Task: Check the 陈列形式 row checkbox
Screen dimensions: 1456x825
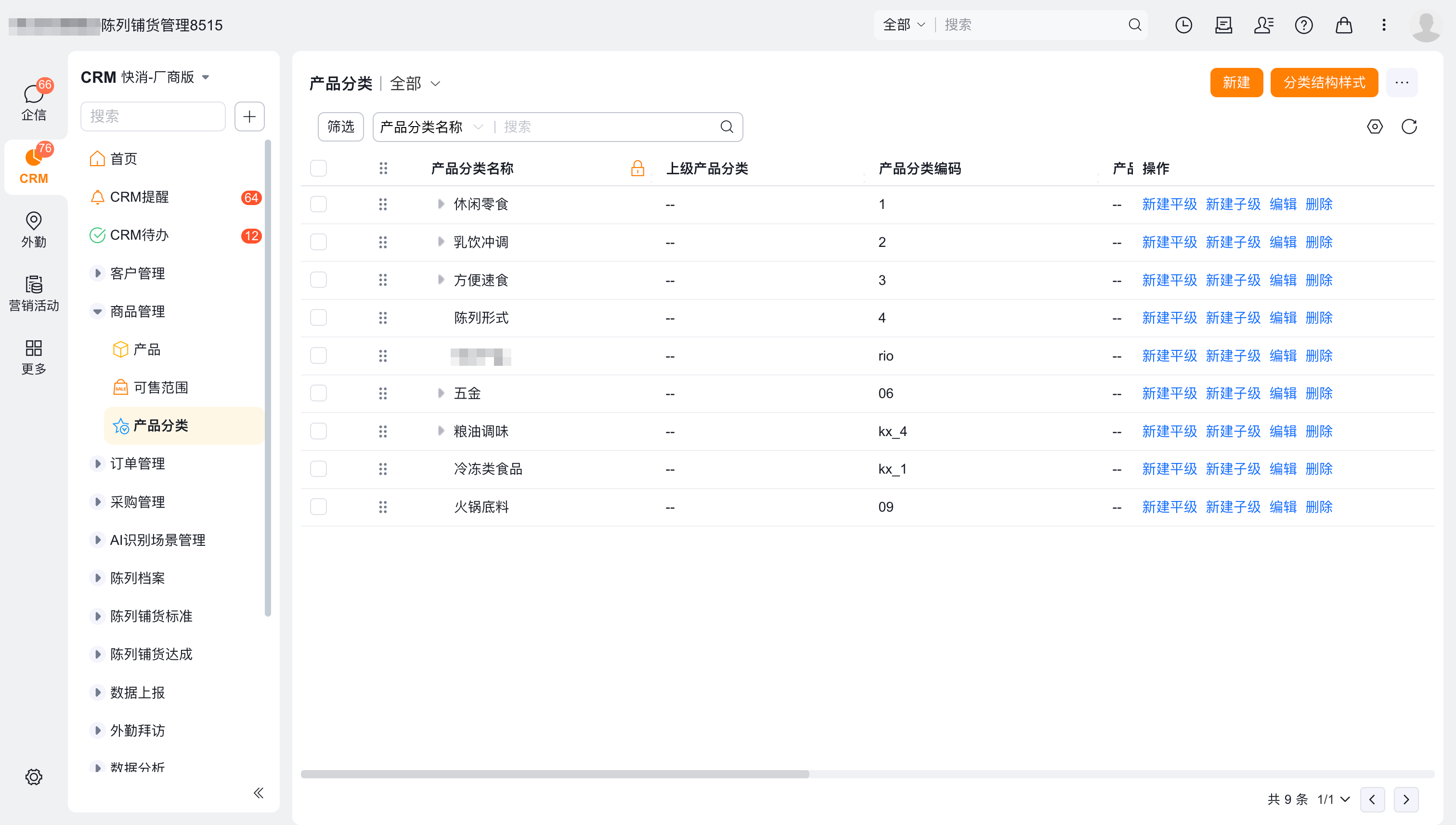Action: (319, 318)
